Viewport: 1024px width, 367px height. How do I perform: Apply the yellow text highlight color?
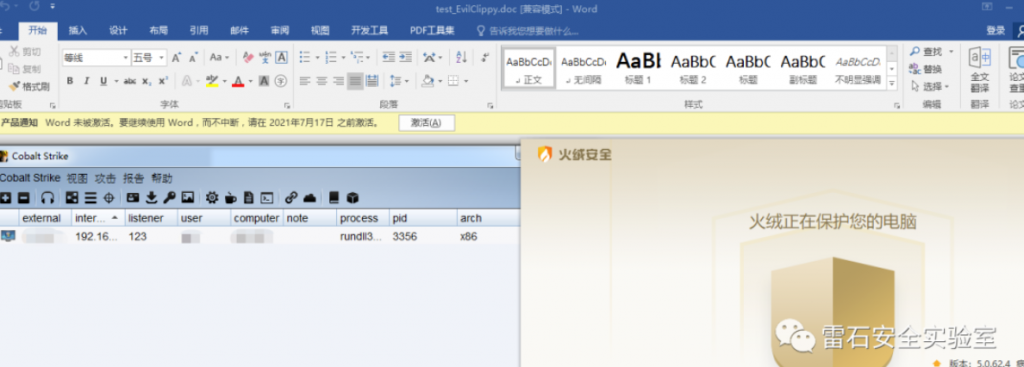click(x=211, y=81)
